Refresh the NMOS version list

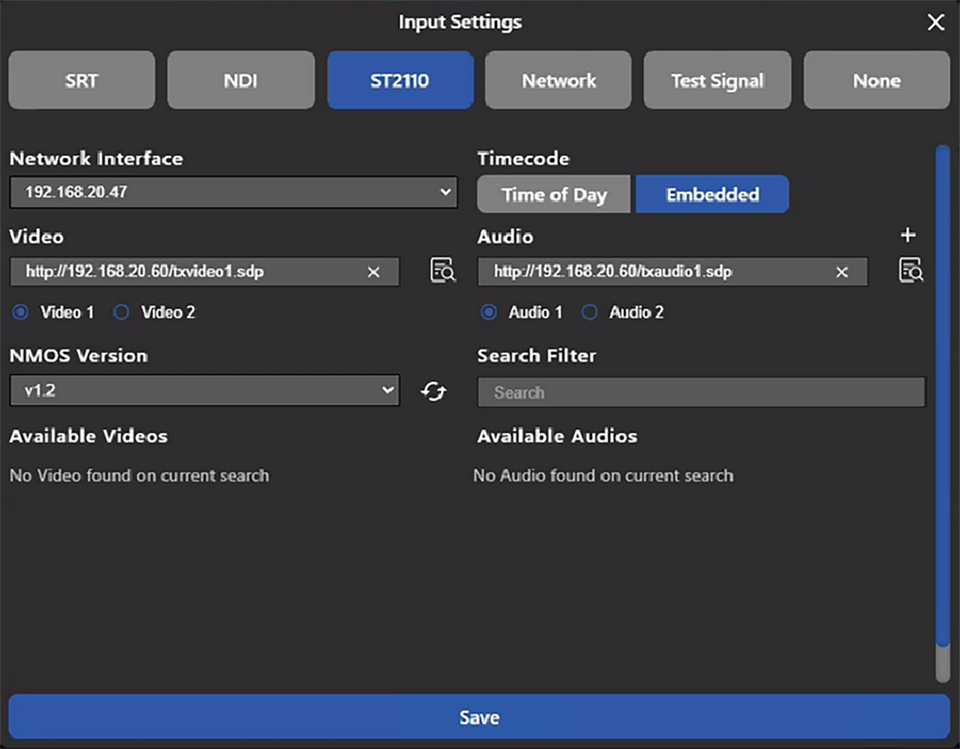(432, 392)
